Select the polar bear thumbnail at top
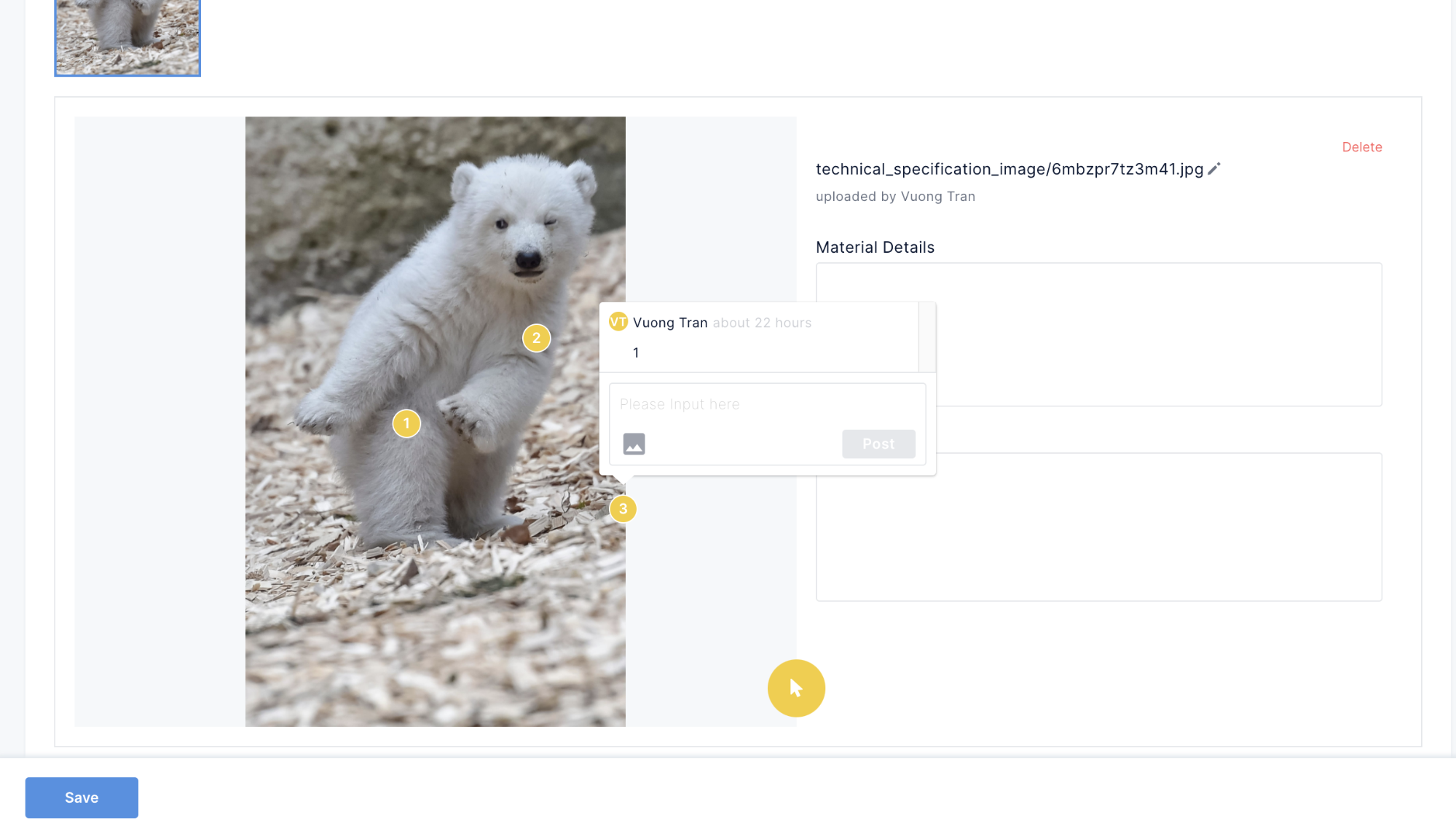The image size is (1456, 834). [127, 36]
